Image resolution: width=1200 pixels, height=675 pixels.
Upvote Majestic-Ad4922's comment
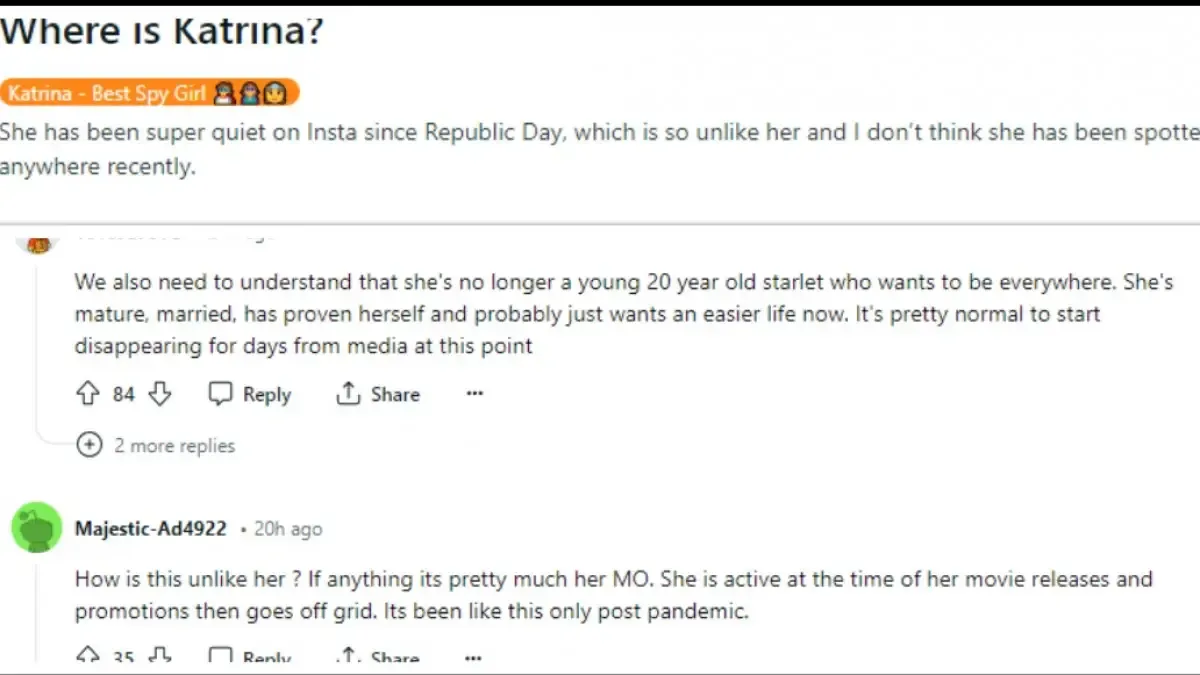pos(88,656)
